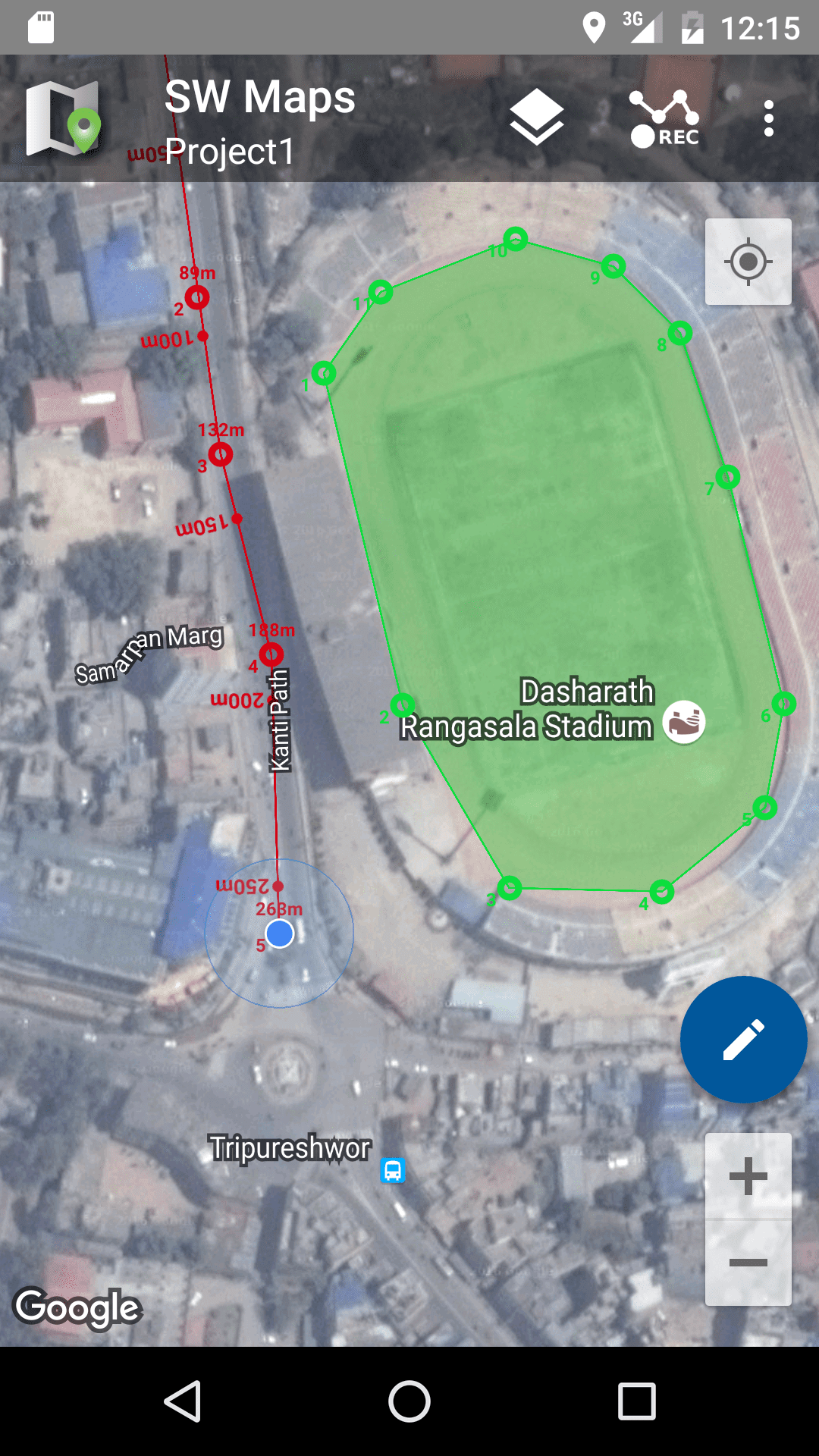Tap the blue current location dot
This screenshot has height=1456, width=819.
click(280, 934)
